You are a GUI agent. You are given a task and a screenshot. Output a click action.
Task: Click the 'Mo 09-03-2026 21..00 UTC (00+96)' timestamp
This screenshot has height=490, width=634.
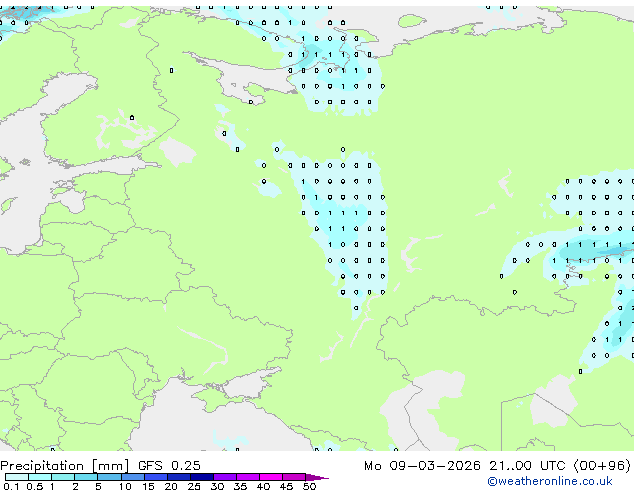pos(497,466)
